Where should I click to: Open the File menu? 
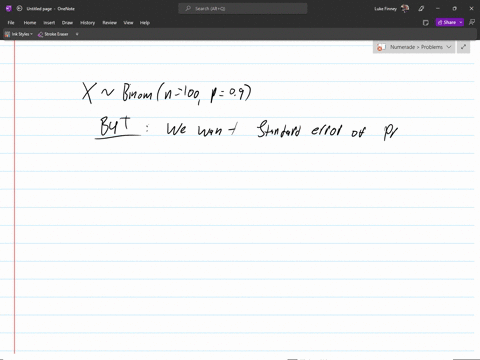pyautogui.click(x=11, y=23)
